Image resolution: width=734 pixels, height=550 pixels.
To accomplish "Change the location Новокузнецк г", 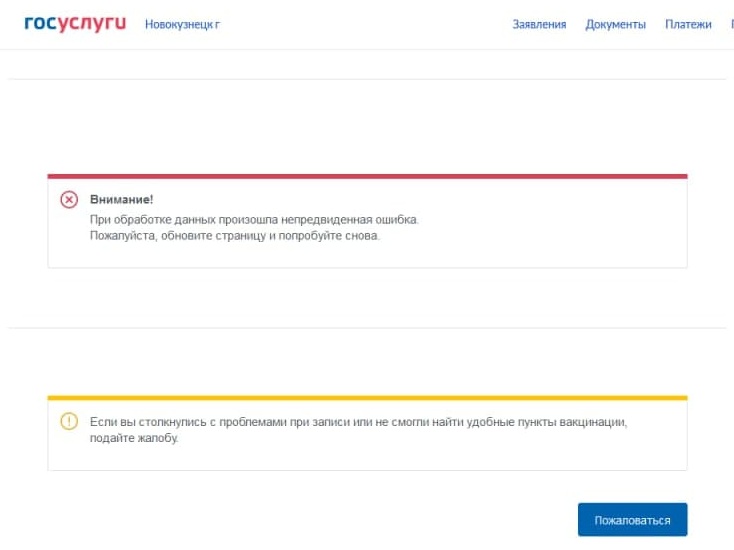I will [182, 24].
